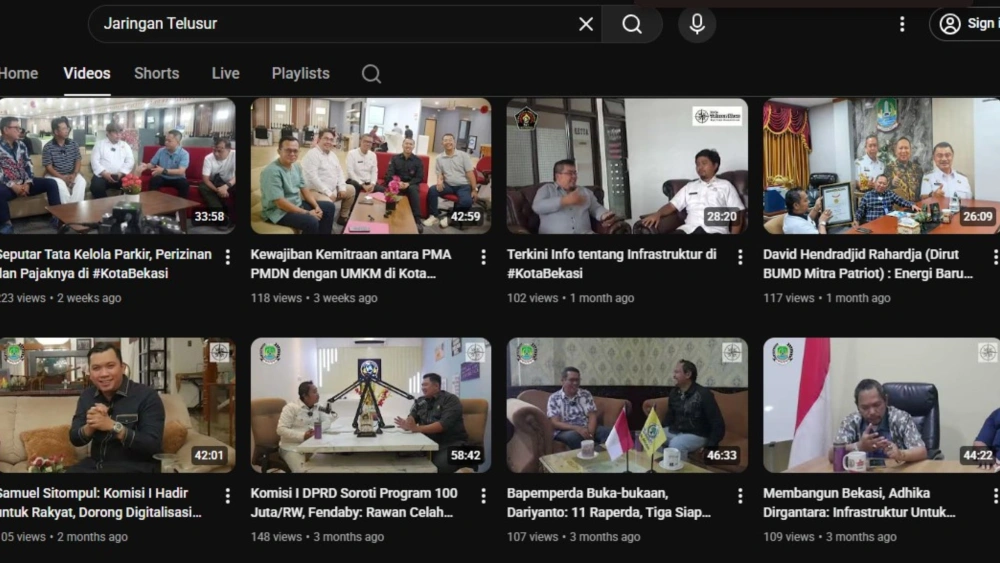Play the 33:58 parking governance video thumbnail
Image resolution: width=1000 pixels, height=563 pixels.
point(117,166)
